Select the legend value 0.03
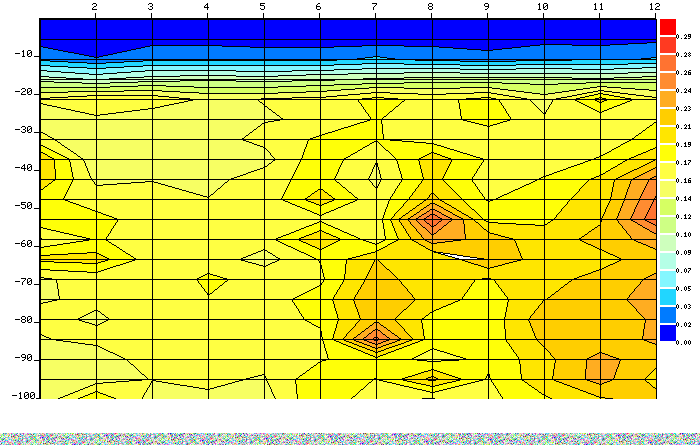Screen dimensions: 700x445 click(683, 307)
